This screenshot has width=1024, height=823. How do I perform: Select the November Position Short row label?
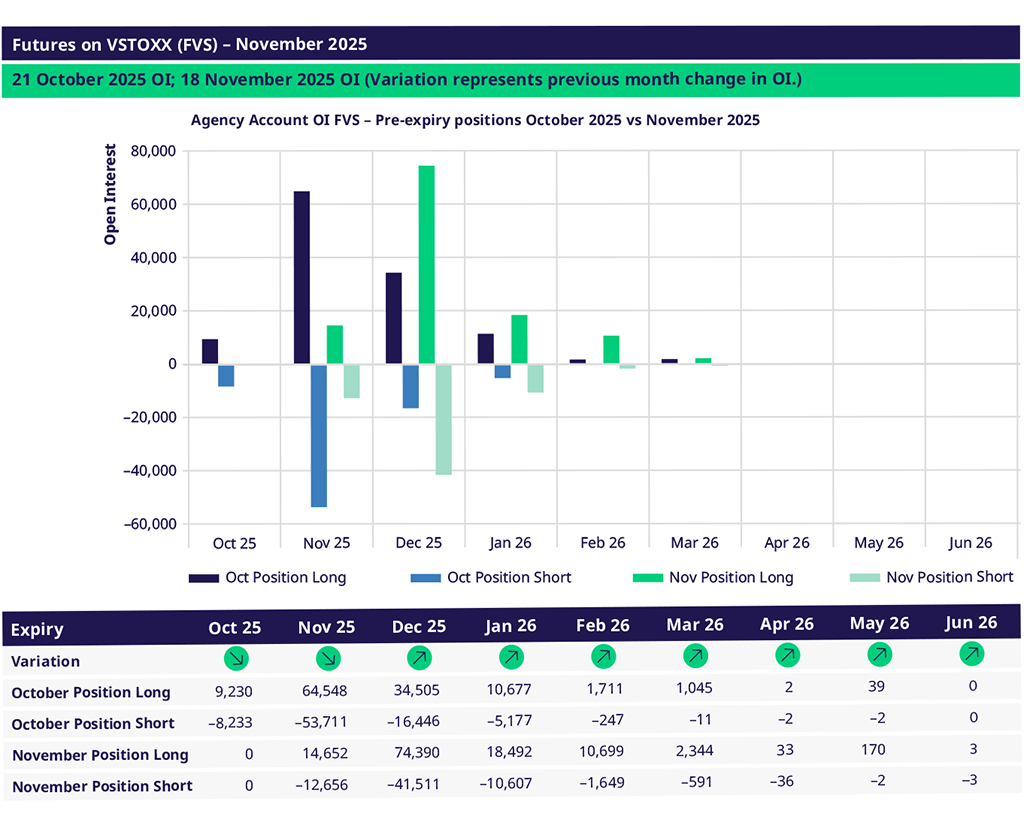[x=102, y=786]
